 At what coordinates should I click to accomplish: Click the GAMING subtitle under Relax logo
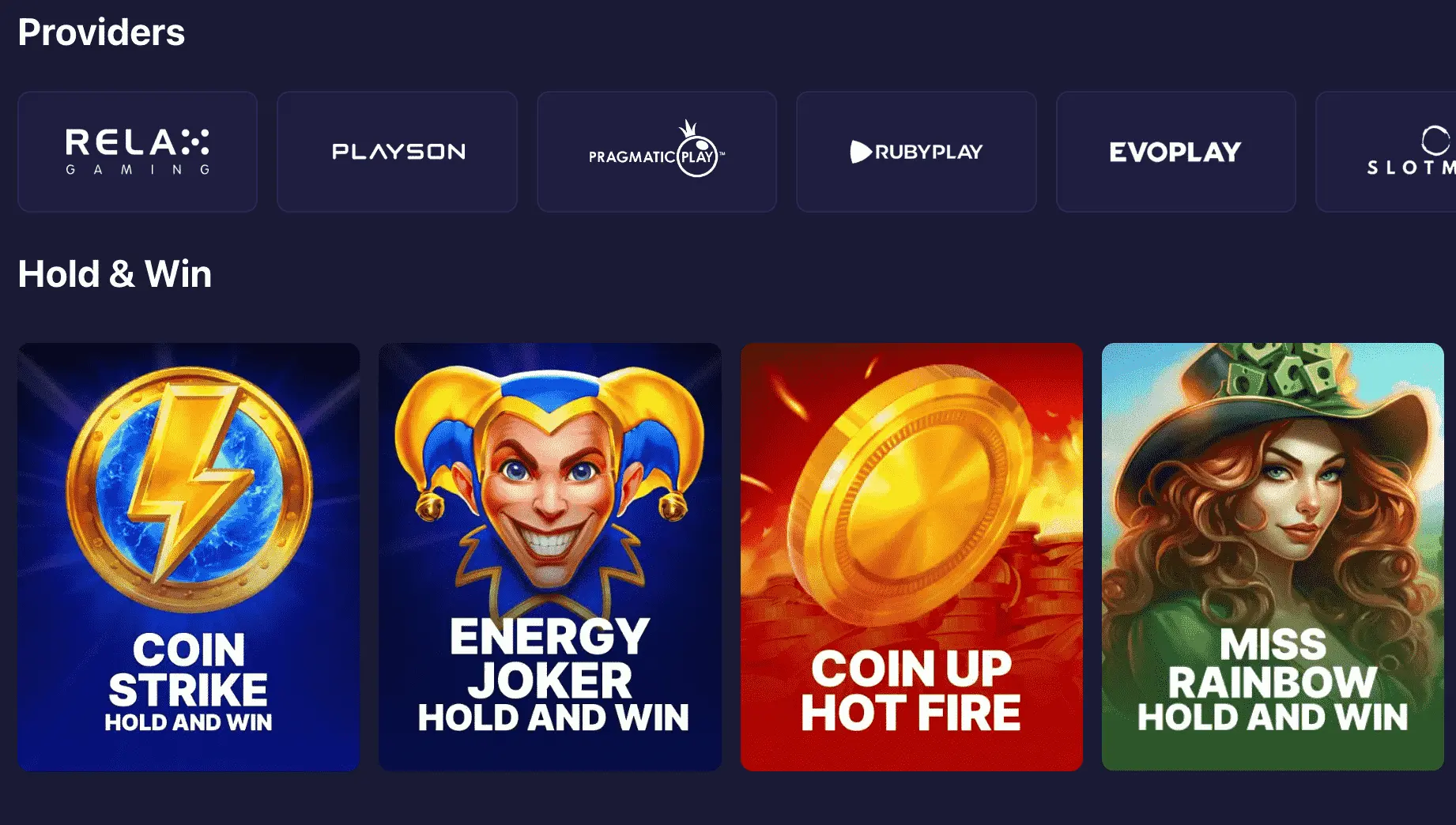click(138, 169)
